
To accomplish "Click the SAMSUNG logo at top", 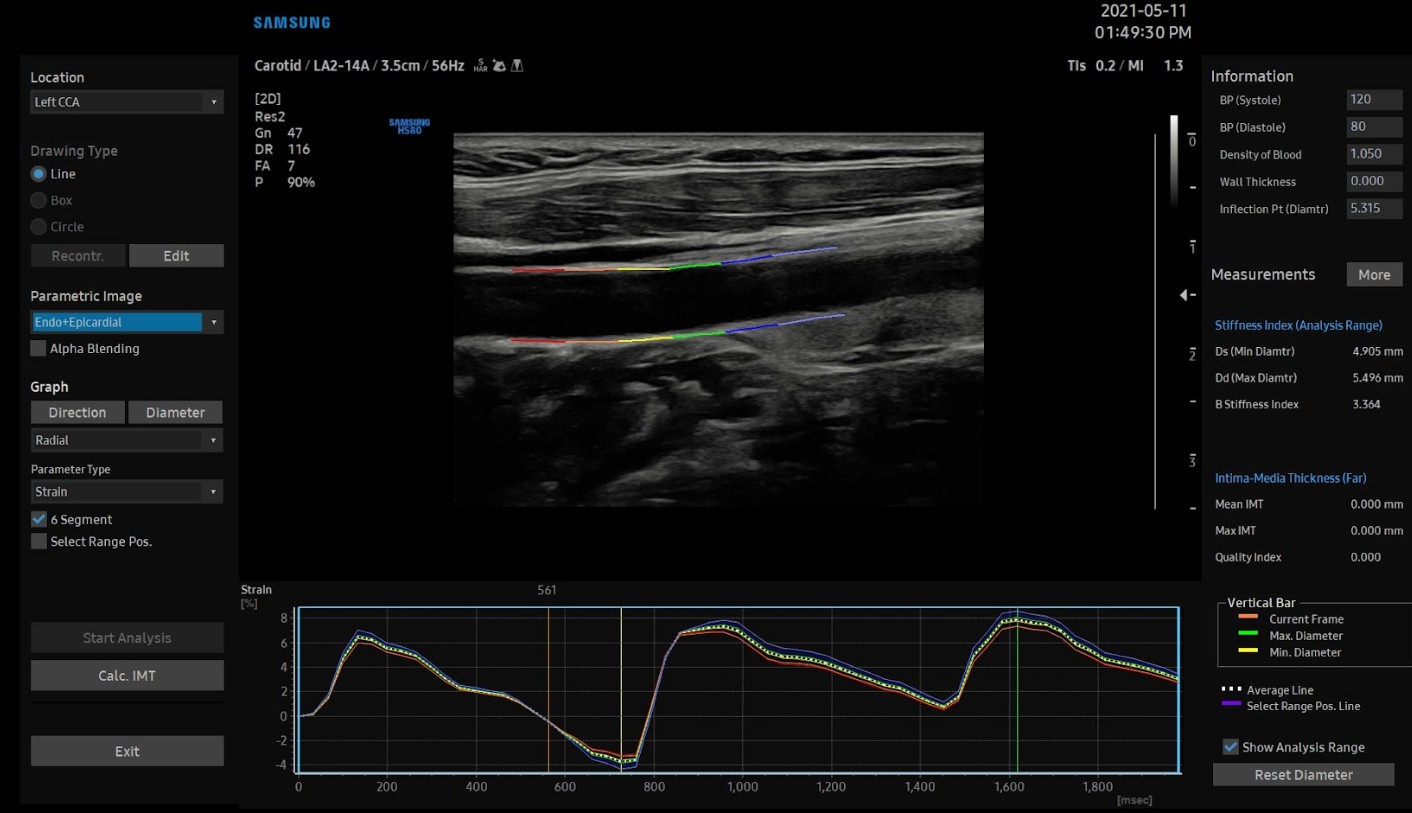I will (291, 22).
